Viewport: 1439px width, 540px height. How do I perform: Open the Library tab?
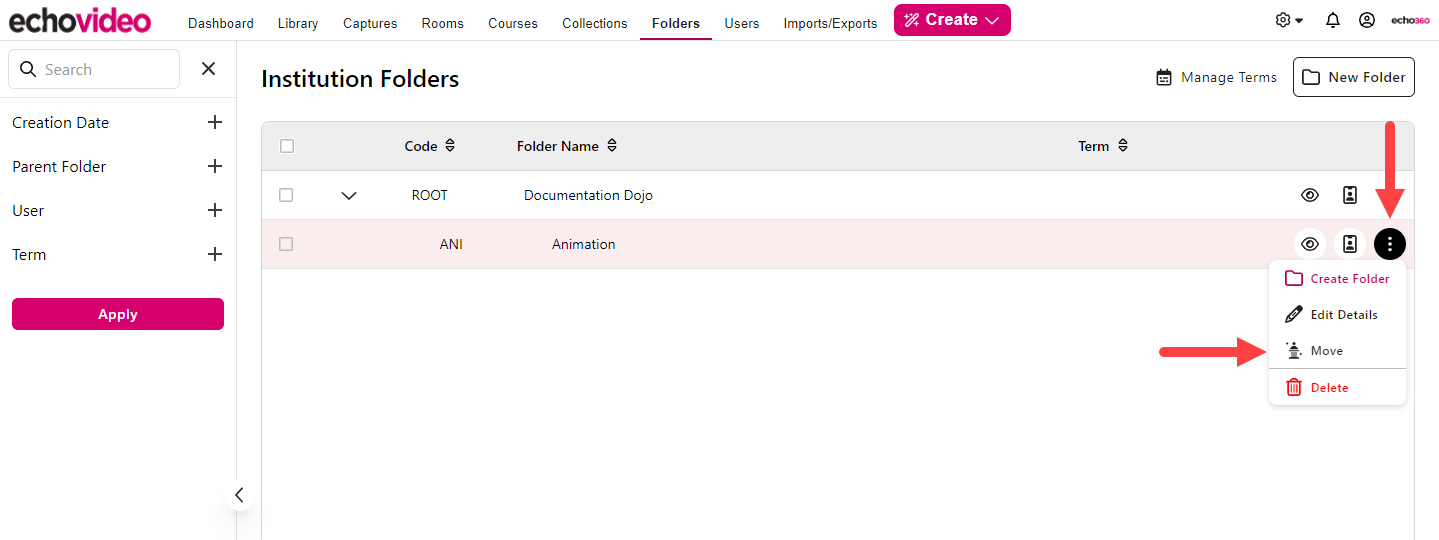click(x=298, y=23)
